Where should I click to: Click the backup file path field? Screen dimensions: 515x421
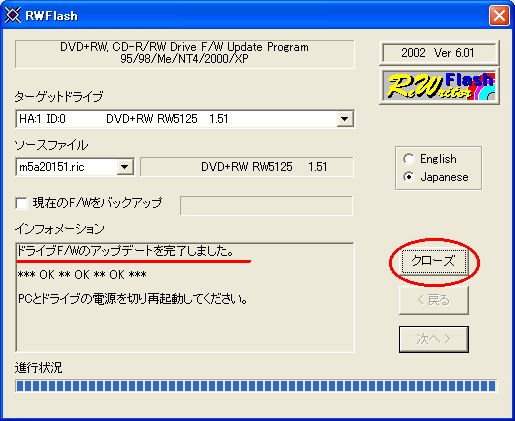(x=266, y=206)
